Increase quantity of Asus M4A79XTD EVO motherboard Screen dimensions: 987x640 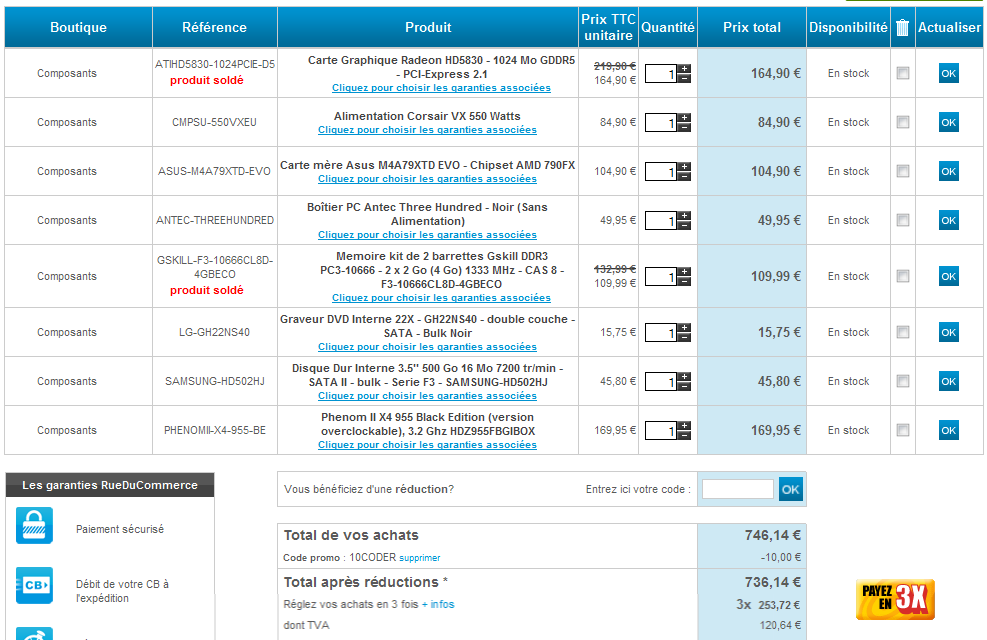click(x=684, y=166)
